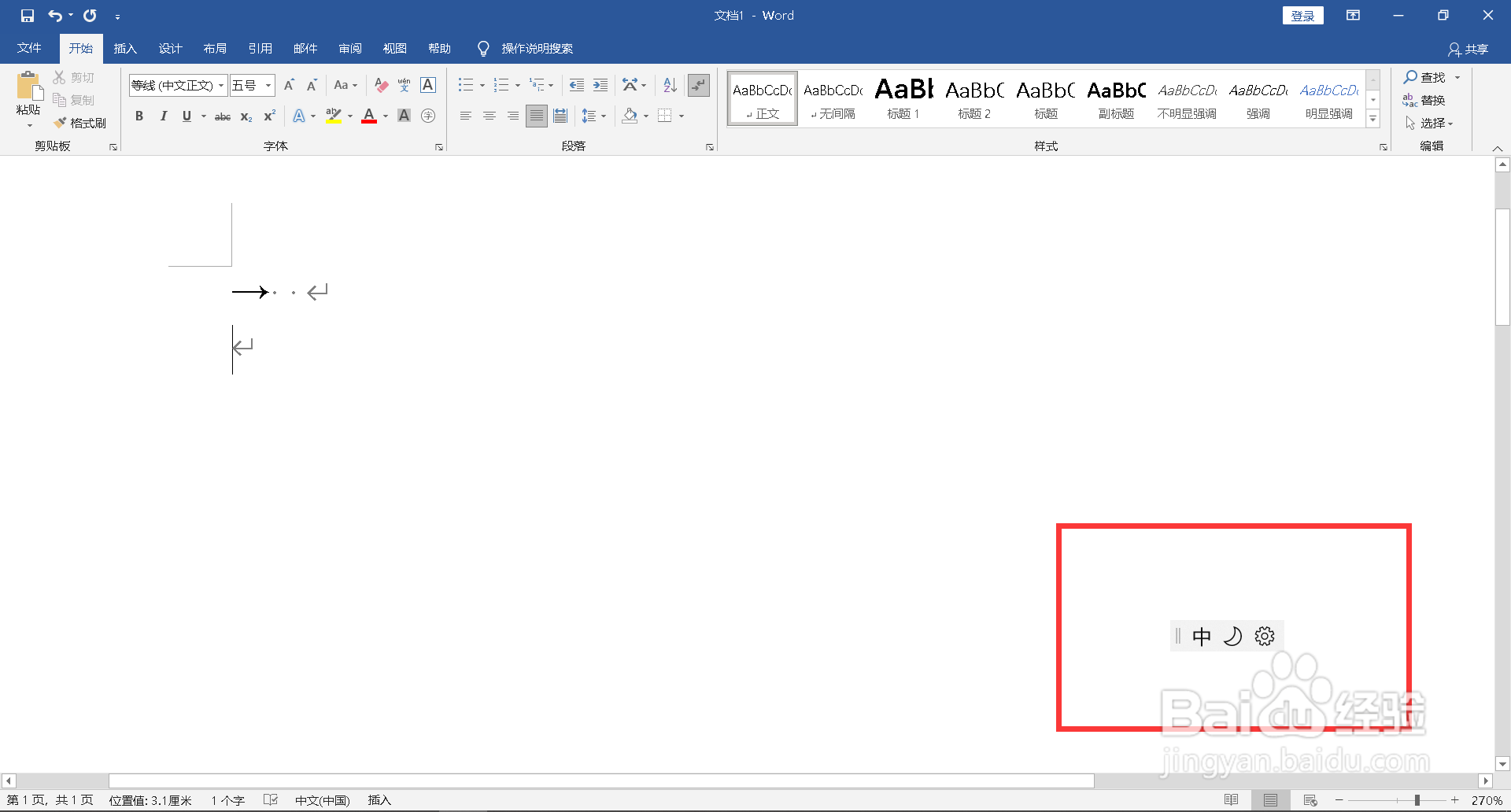Open the font size dropdown
Image resolution: width=1511 pixels, height=812 pixels.
(268, 85)
